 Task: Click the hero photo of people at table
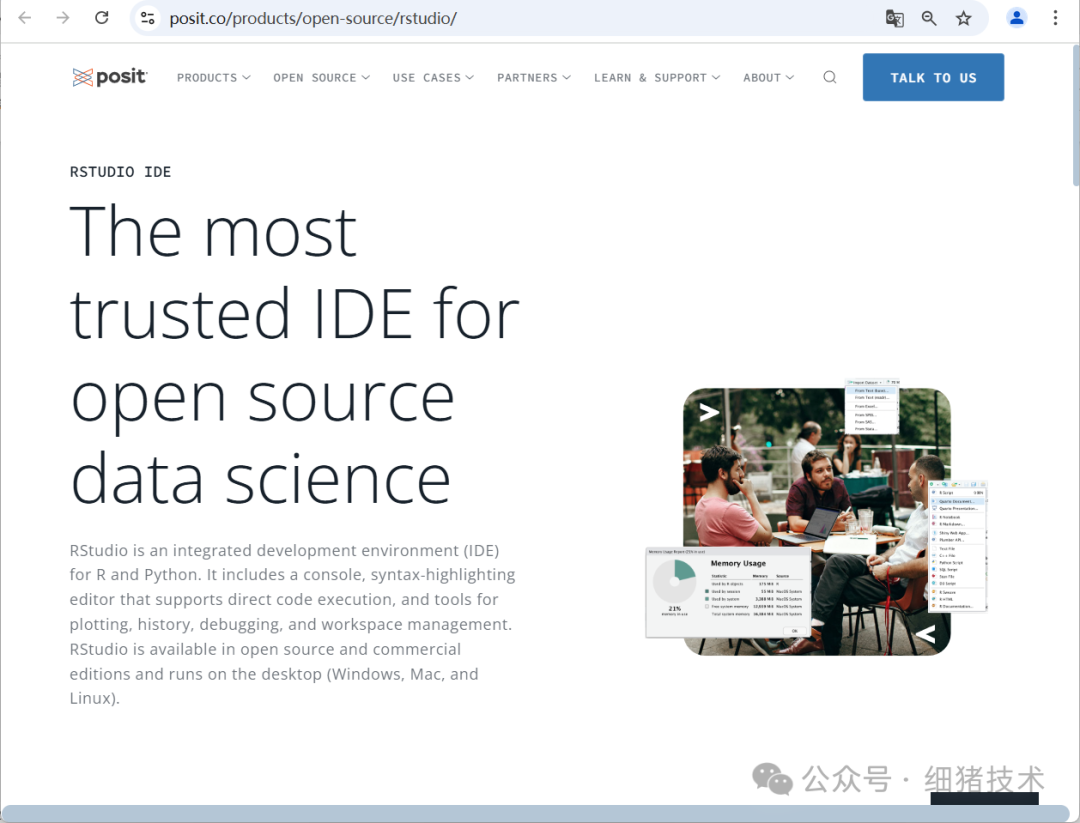(x=816, y=521)
